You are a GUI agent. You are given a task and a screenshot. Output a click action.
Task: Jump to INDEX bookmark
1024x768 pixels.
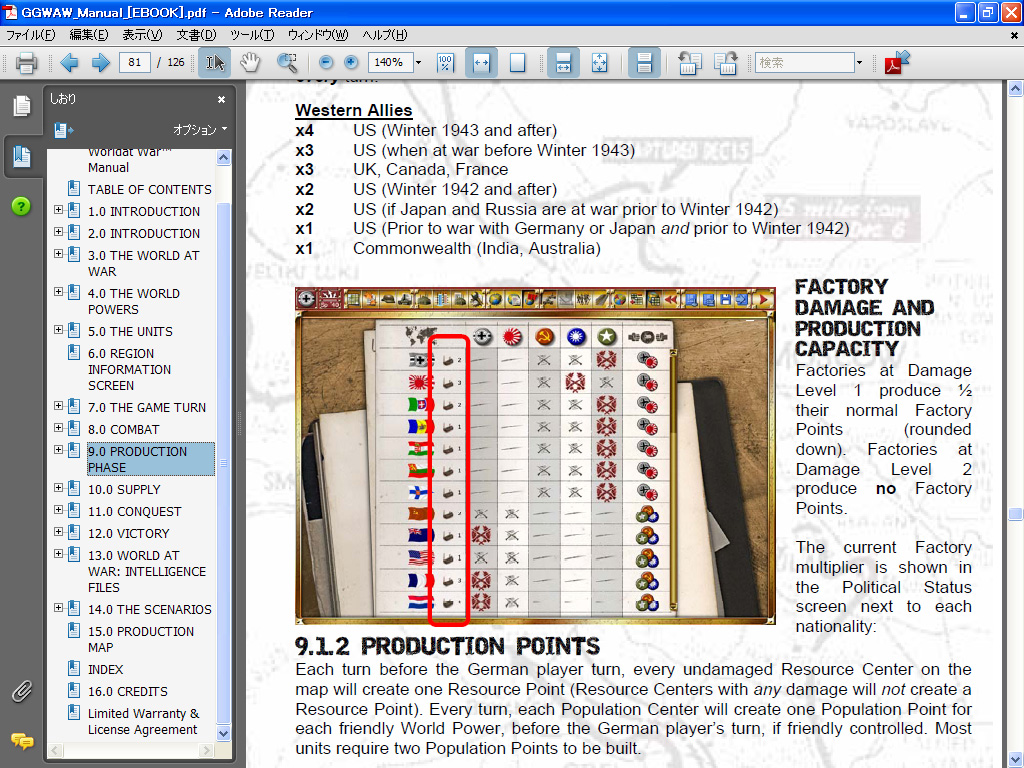click(x=105, y=669)
